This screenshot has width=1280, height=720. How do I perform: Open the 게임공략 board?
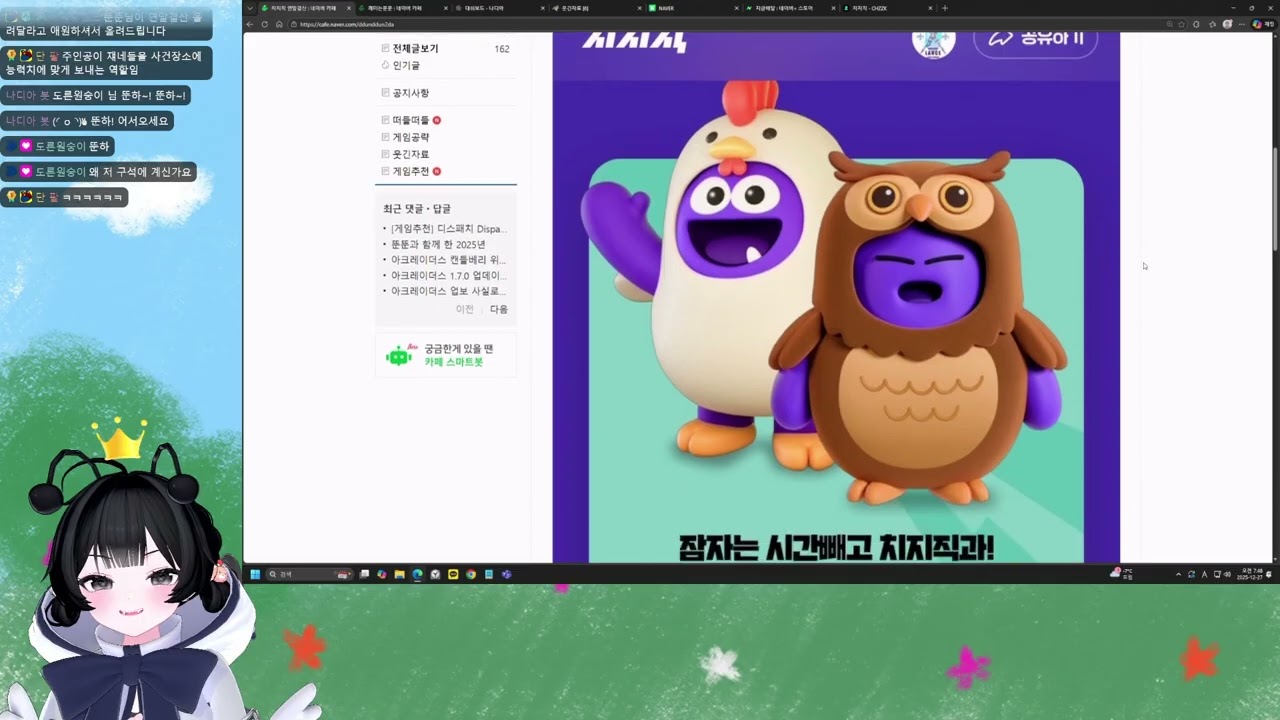coord(410,137)
